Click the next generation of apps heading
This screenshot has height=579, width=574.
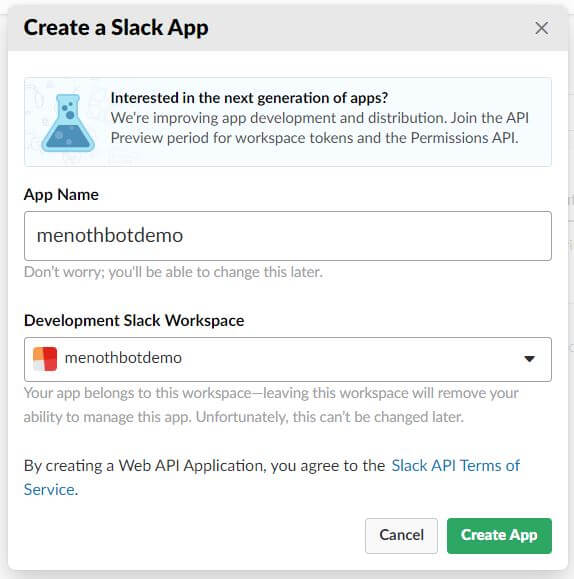(249, 98)
